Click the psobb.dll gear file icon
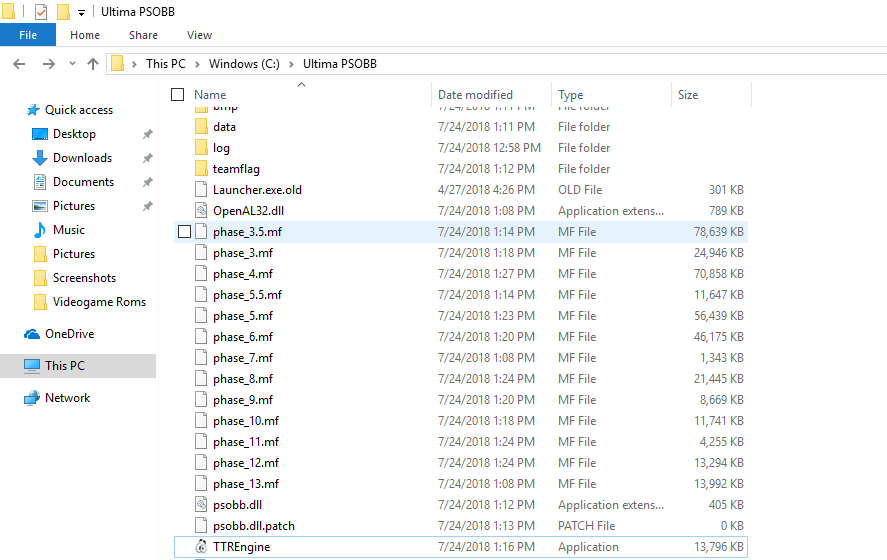The height and width of the screenshot is (560, 887). pos(201,505)
